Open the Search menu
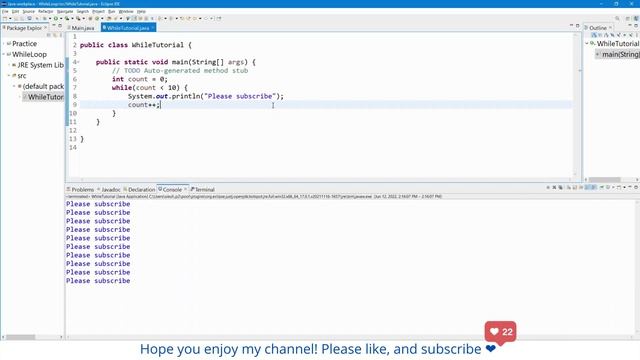Viewport: 640px width, 360px height. point(82,11)
